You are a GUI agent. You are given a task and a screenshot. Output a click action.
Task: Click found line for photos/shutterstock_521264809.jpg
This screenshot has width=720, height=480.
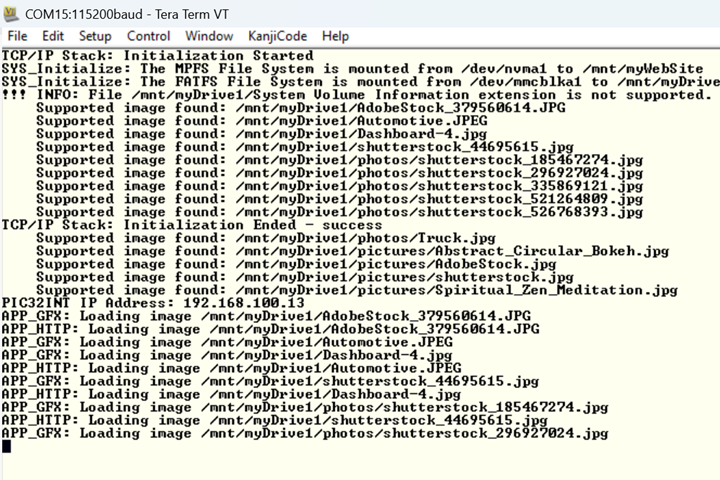(340, 199)
